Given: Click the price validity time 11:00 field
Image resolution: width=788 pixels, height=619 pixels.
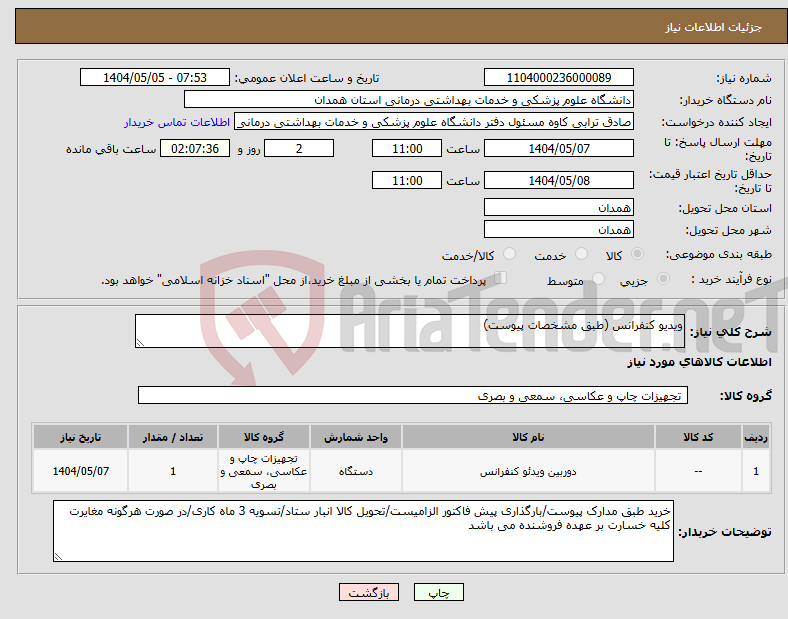Looking at the screenshot, I should (407, 180).
